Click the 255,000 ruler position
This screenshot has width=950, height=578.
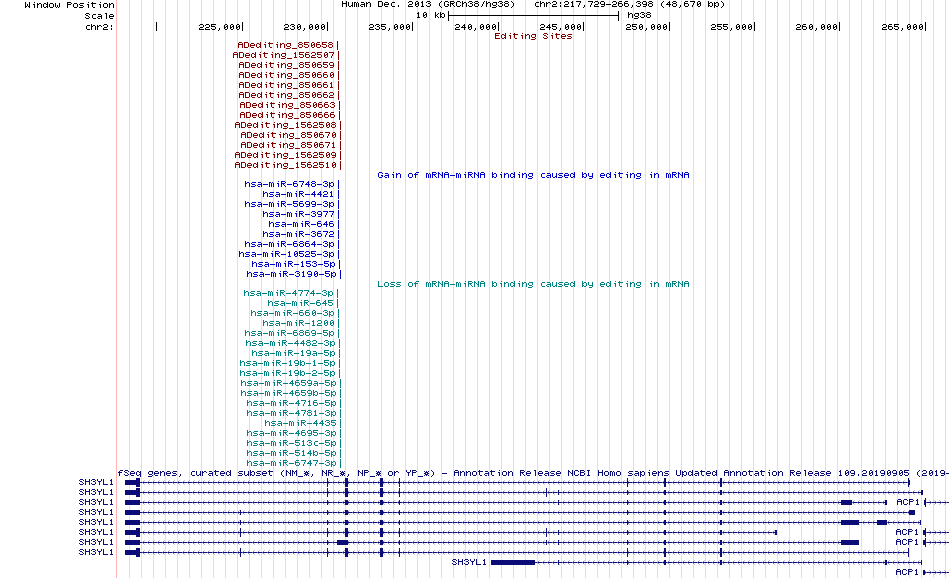(732, 27)
